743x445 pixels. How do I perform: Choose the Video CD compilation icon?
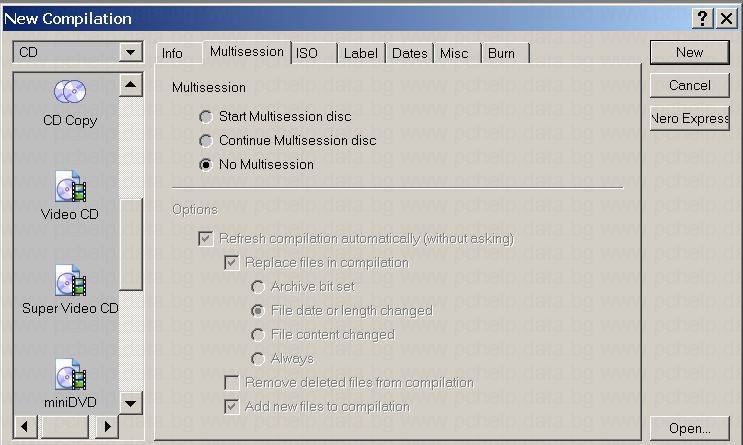(69, 188)
